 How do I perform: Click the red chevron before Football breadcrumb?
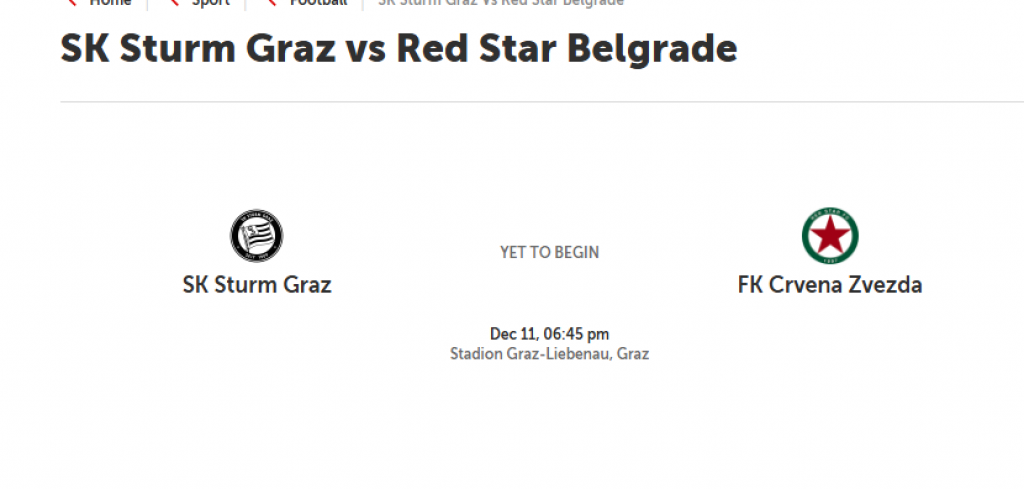(x=272, y=3)
